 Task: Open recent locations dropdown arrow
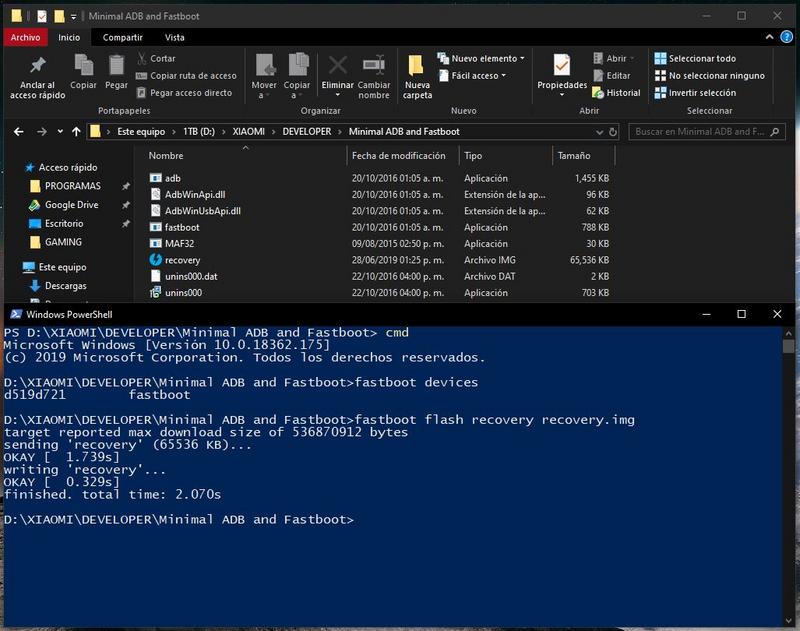[x=60, y=132]
